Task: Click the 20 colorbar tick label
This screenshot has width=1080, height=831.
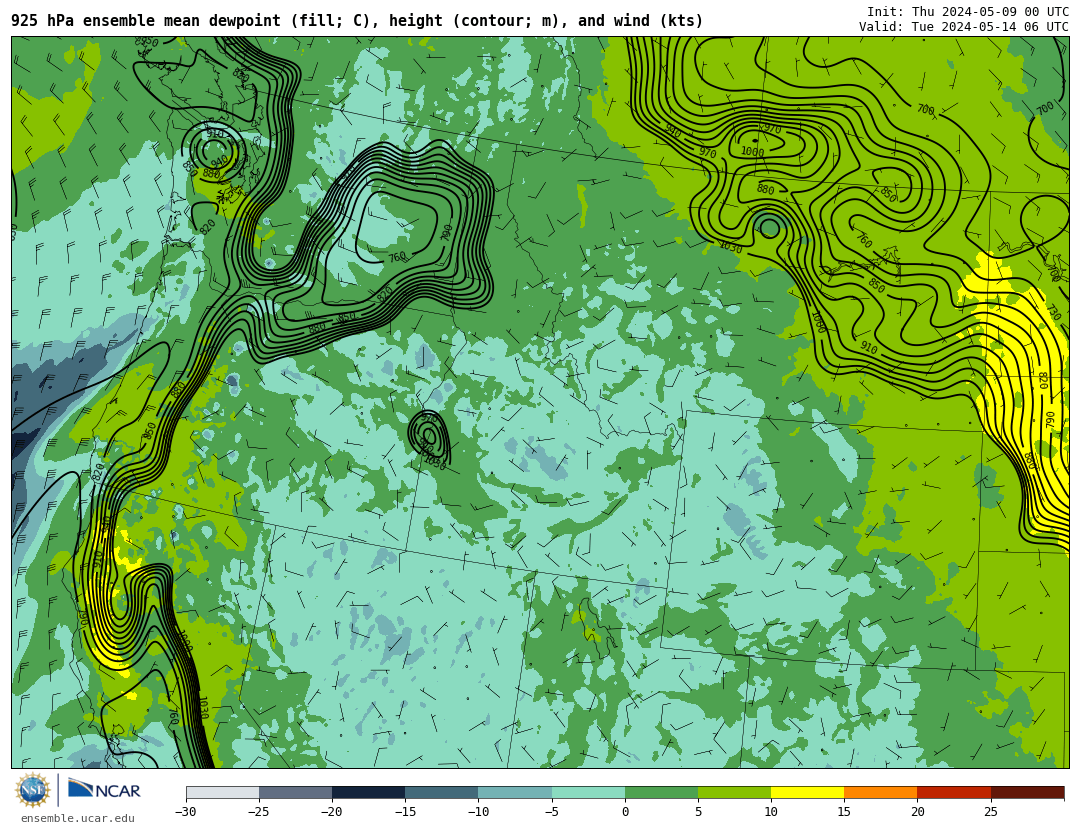Action: (917, 812)
